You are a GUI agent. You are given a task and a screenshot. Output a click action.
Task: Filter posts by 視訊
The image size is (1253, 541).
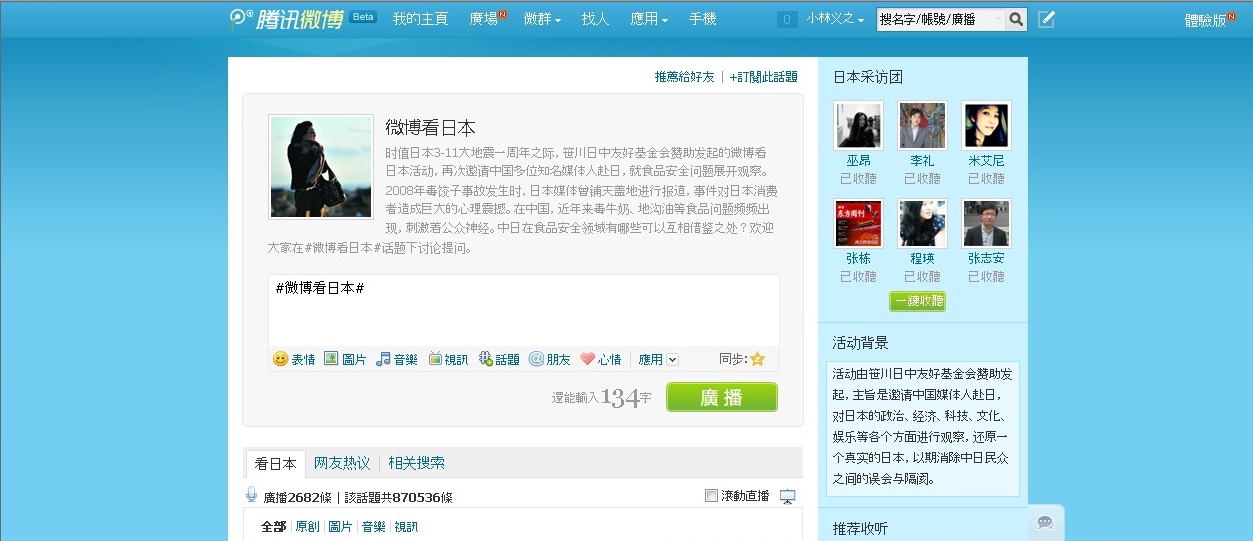point(406,527)
